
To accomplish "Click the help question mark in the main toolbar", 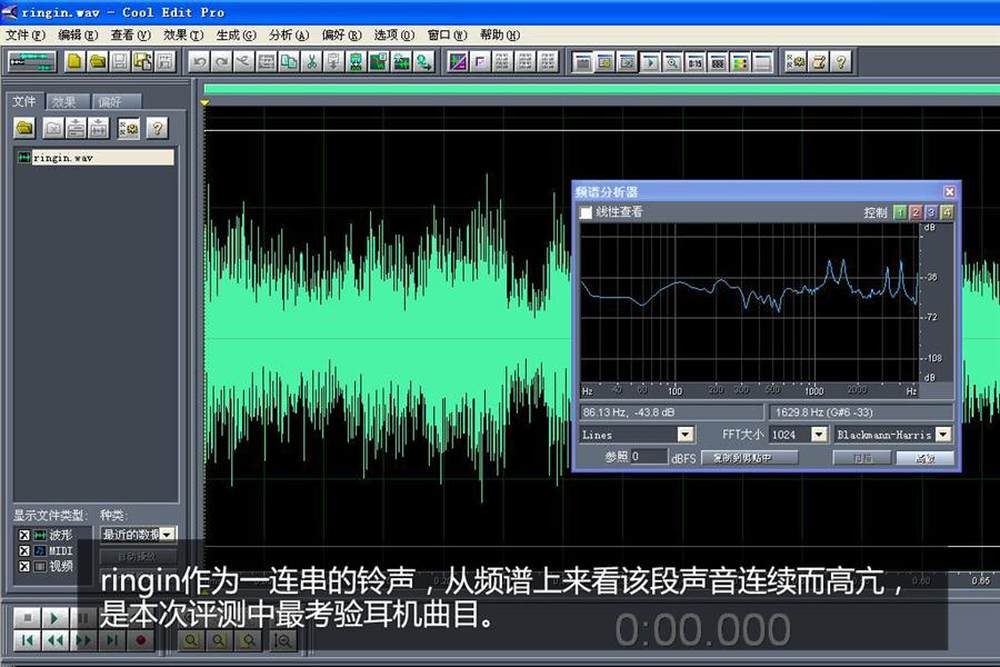I will tap(842, 62).
